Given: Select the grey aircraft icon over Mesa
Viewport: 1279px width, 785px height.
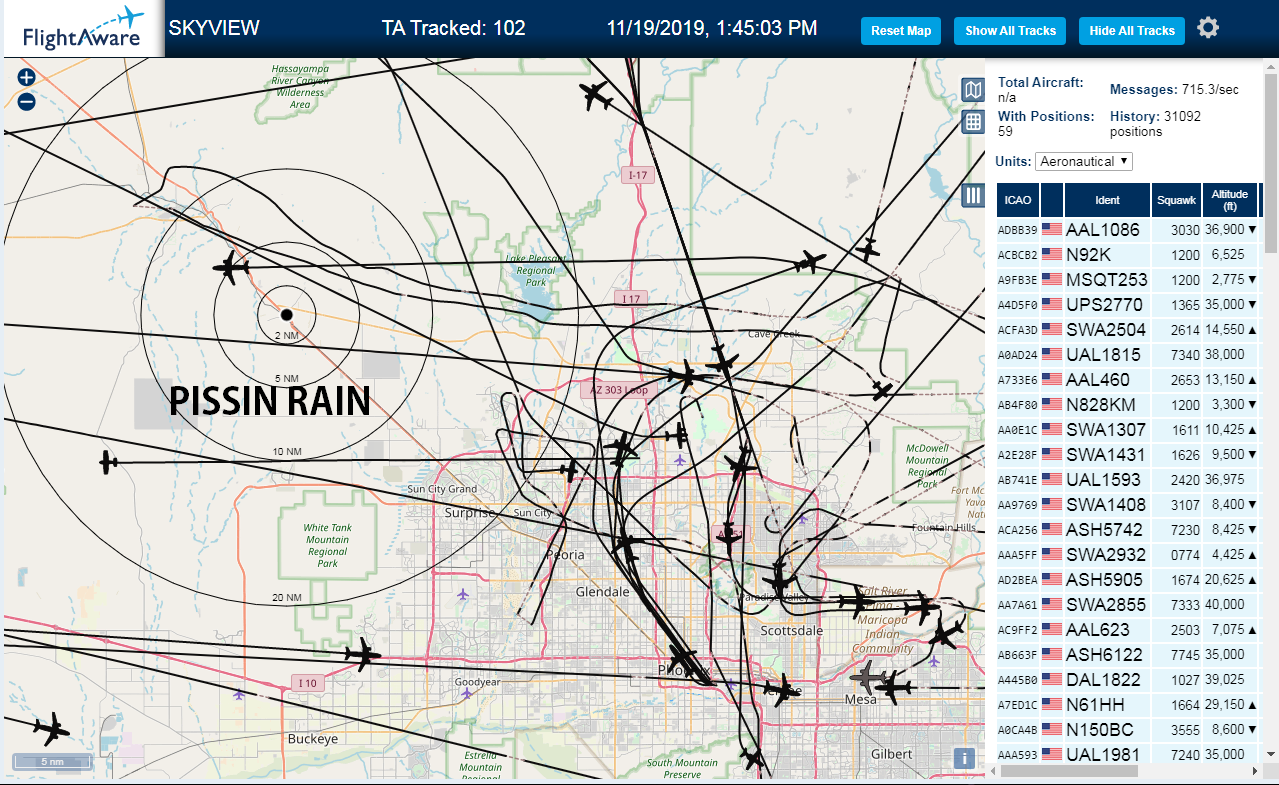Looking at the screenshot, I should pos(872,679).
